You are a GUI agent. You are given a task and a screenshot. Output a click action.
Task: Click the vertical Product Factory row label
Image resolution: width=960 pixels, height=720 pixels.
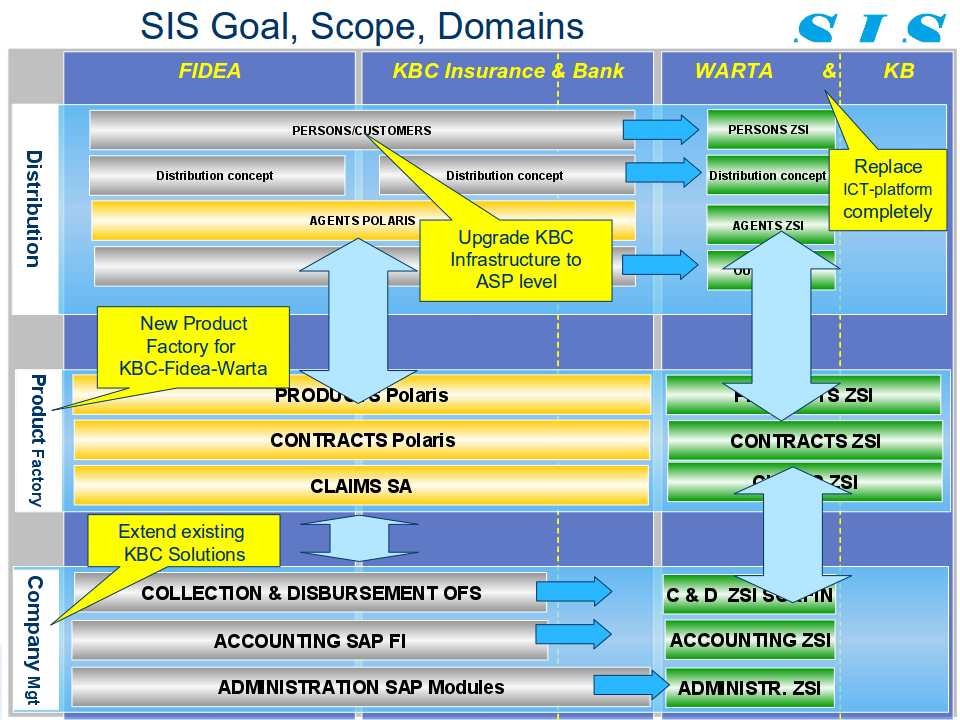[37, 441]
